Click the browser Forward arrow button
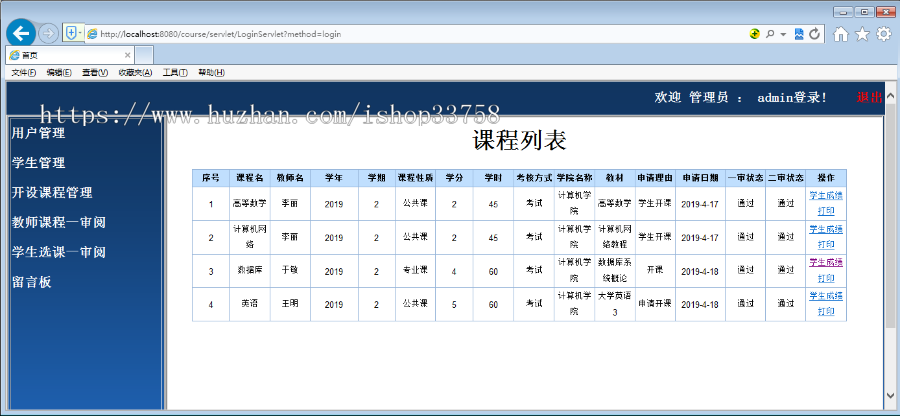Screen dimensions: 900x416 tap(48, 34)
